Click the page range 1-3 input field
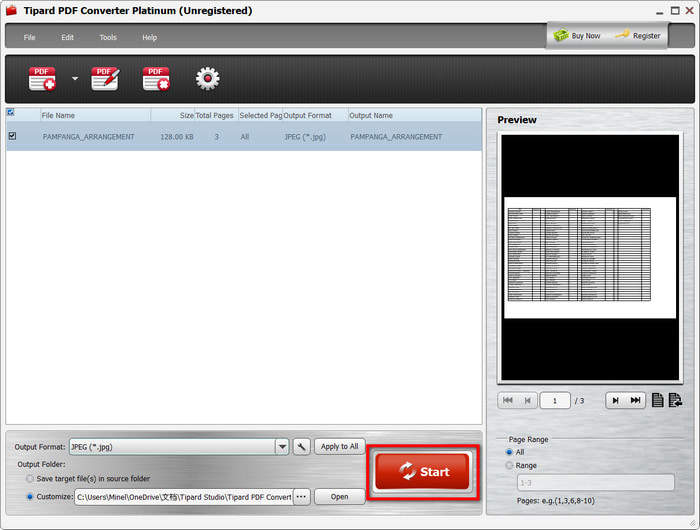 click(x=596, y=483)
